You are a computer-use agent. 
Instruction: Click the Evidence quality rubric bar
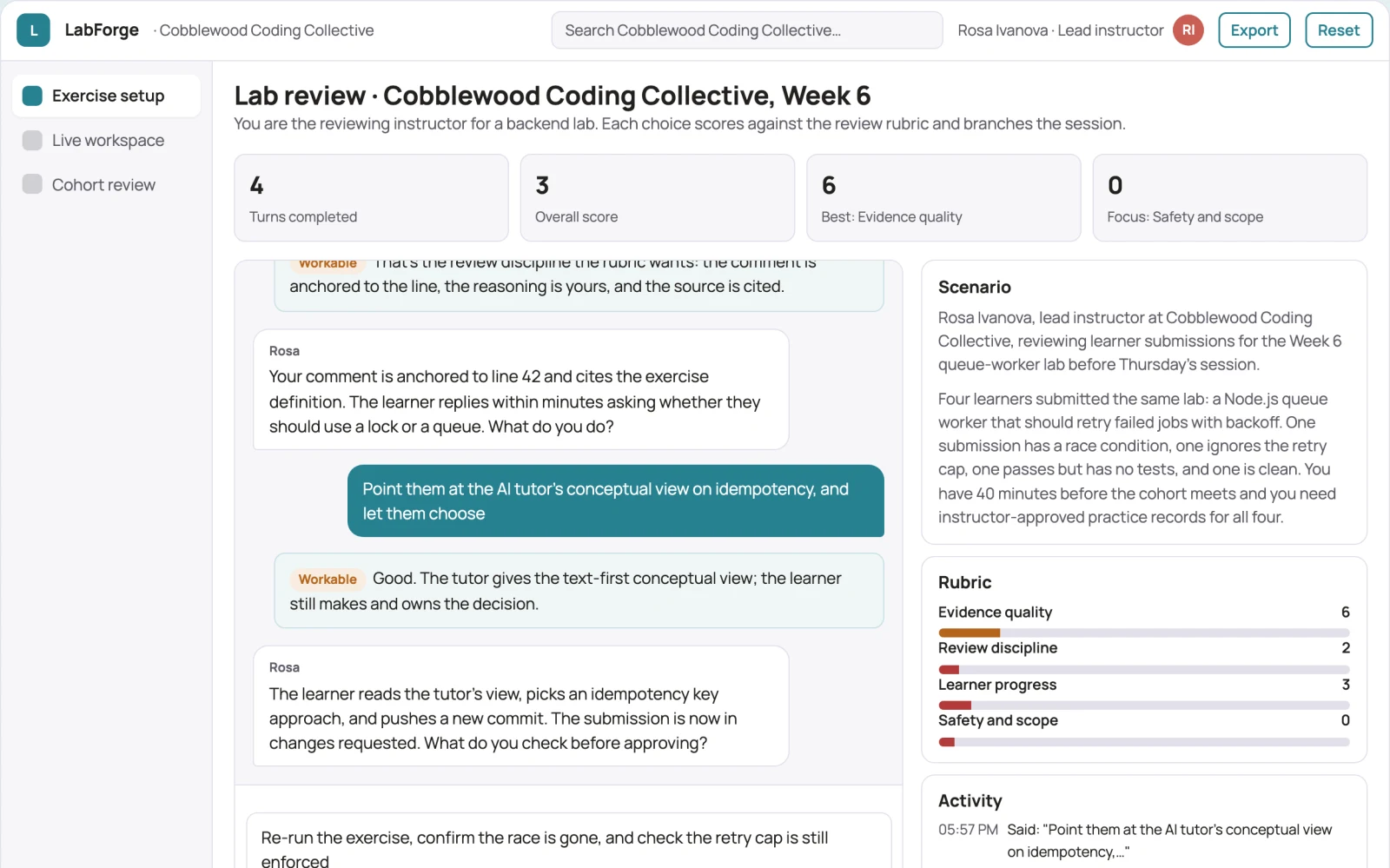[x=1144, y=633]
